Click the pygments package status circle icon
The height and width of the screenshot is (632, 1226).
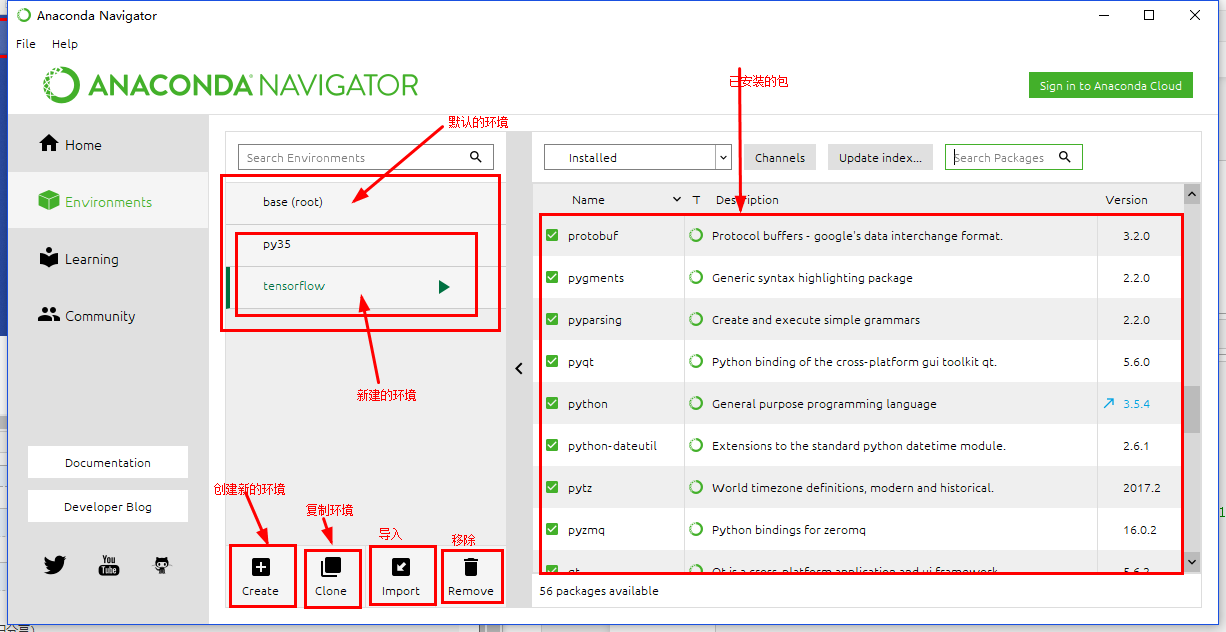point(696,278)
